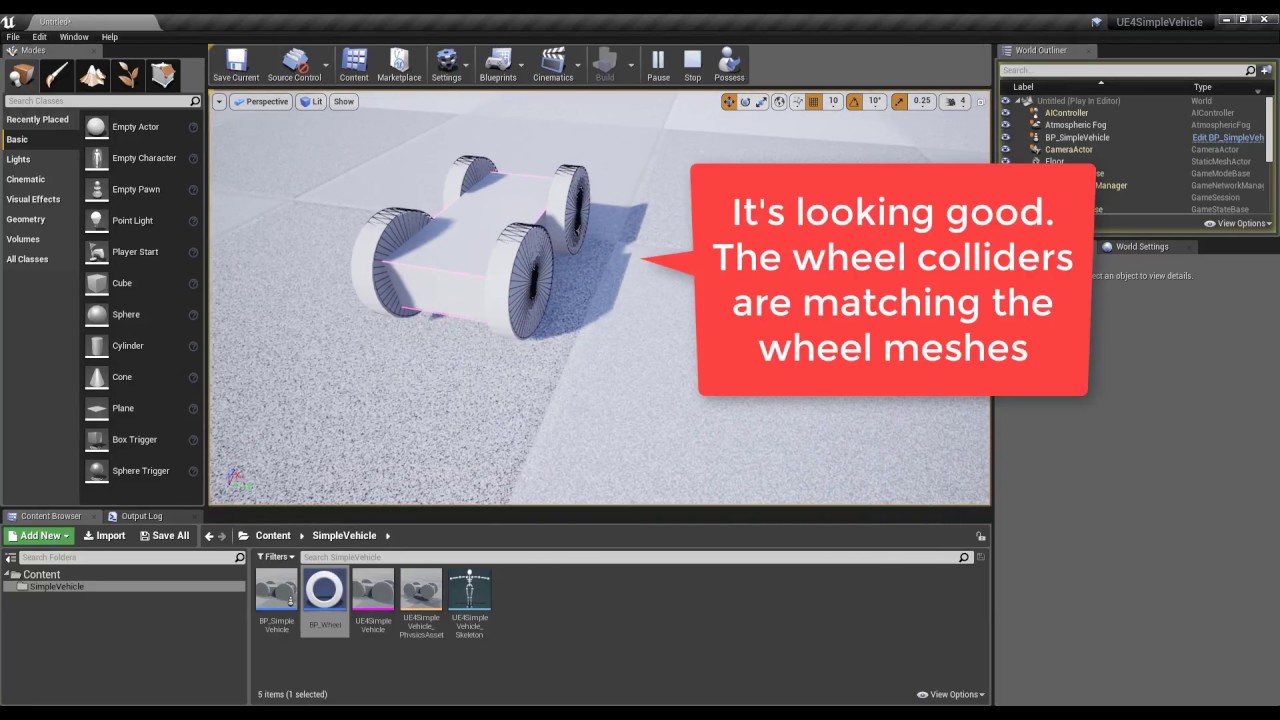This screenshot has width=1280, height=720.
Task: Open Blueprints from the toolbar
Action: [x=498, y=65]
